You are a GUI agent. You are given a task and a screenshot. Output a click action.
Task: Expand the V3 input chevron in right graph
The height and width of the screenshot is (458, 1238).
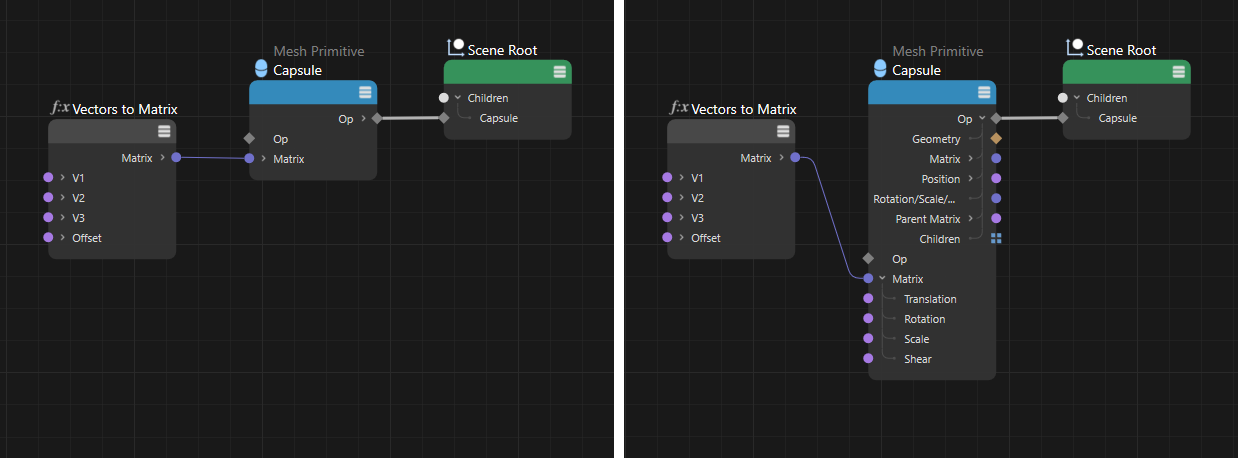[x=682, y=217]
